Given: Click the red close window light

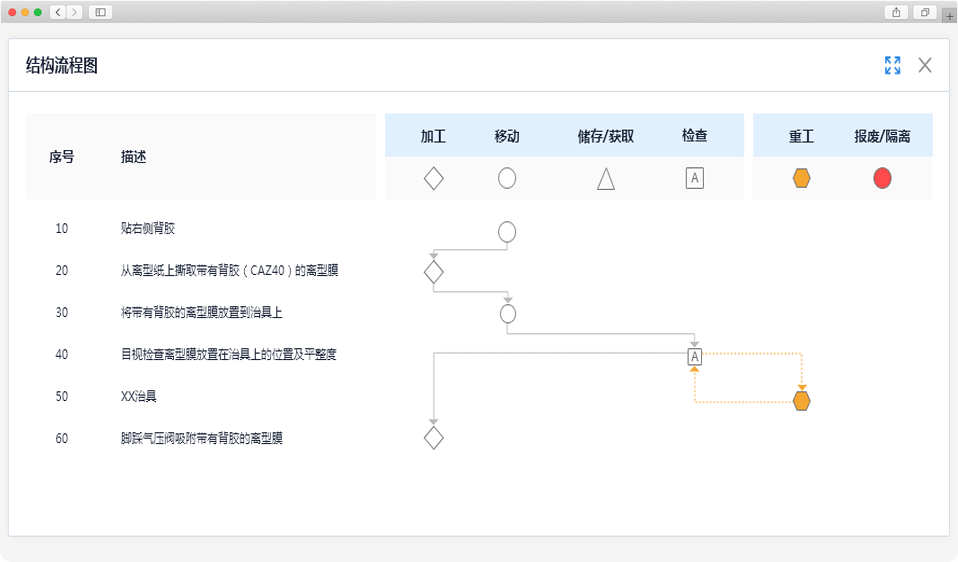Looking at the screenshot, I should coord(12,12).
